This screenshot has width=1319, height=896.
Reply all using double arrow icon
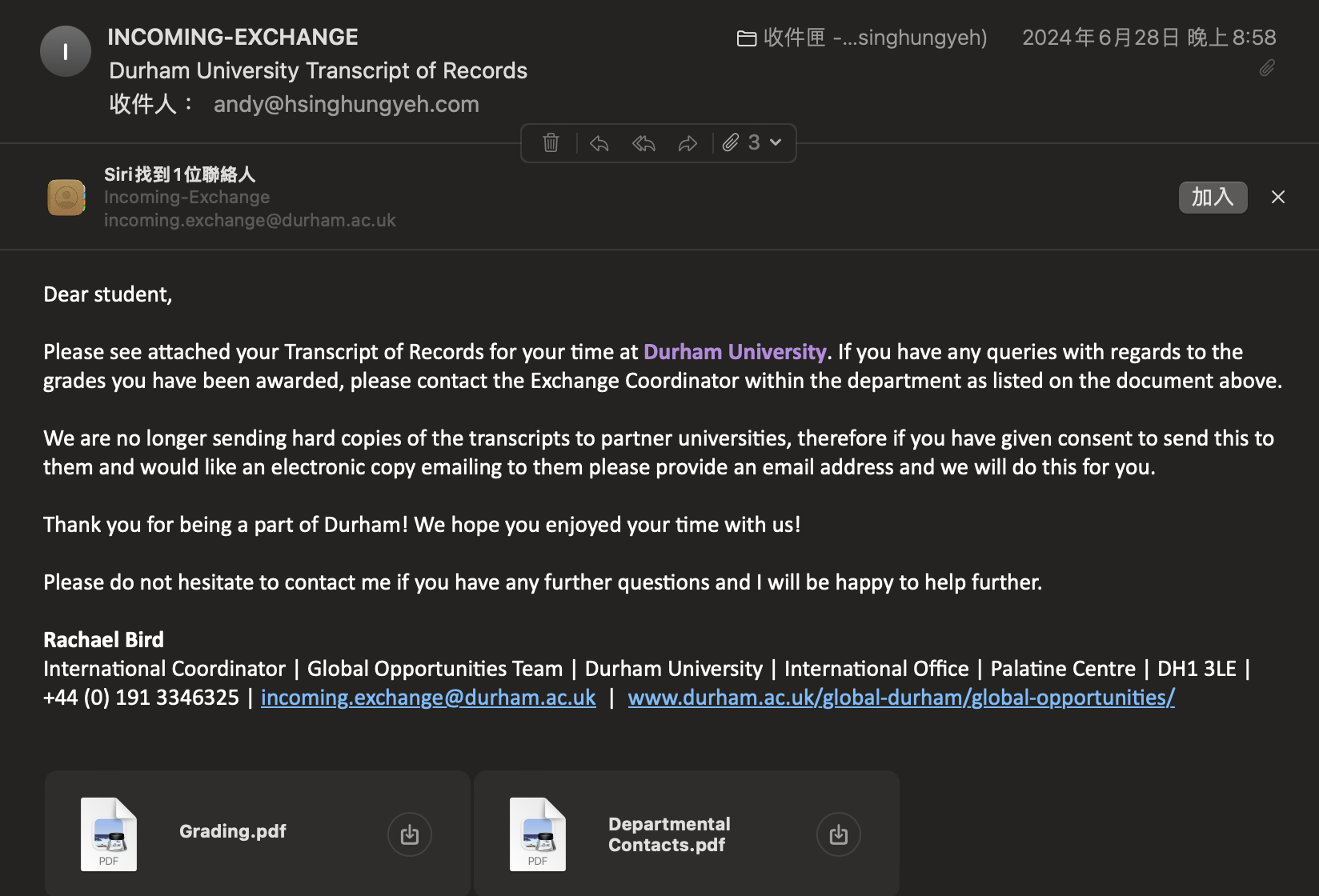[643, 143]
